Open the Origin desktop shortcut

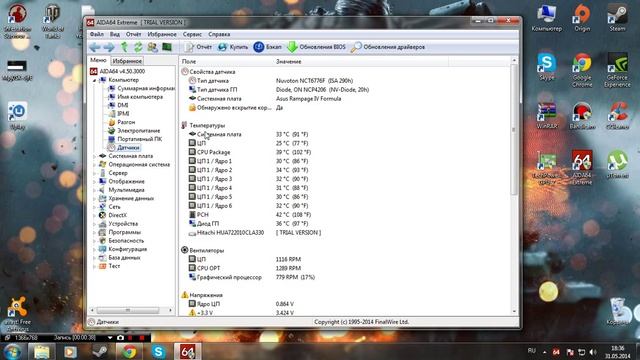(582, 18)
